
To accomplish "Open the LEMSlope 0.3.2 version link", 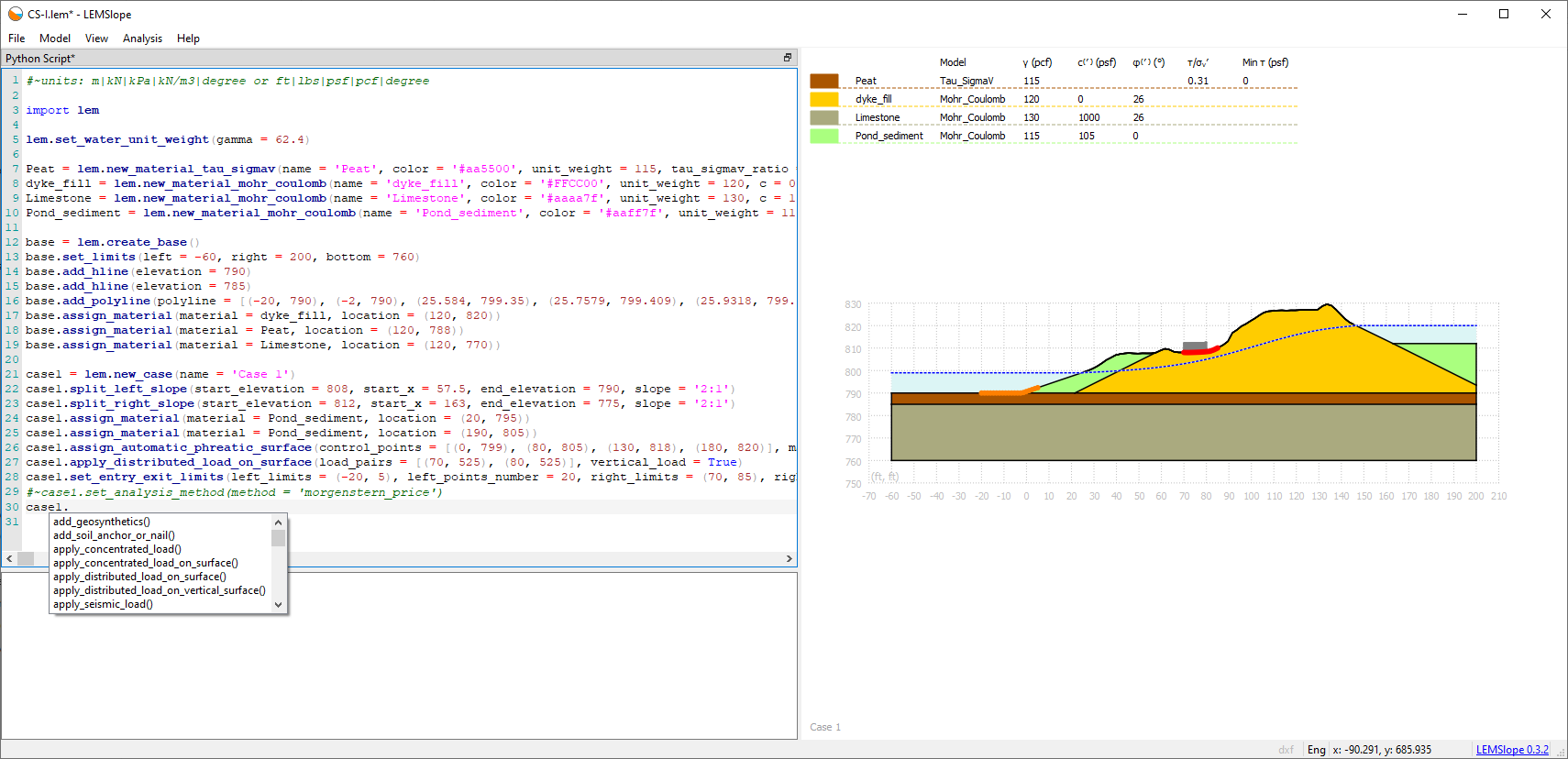I will [1511, 750].
